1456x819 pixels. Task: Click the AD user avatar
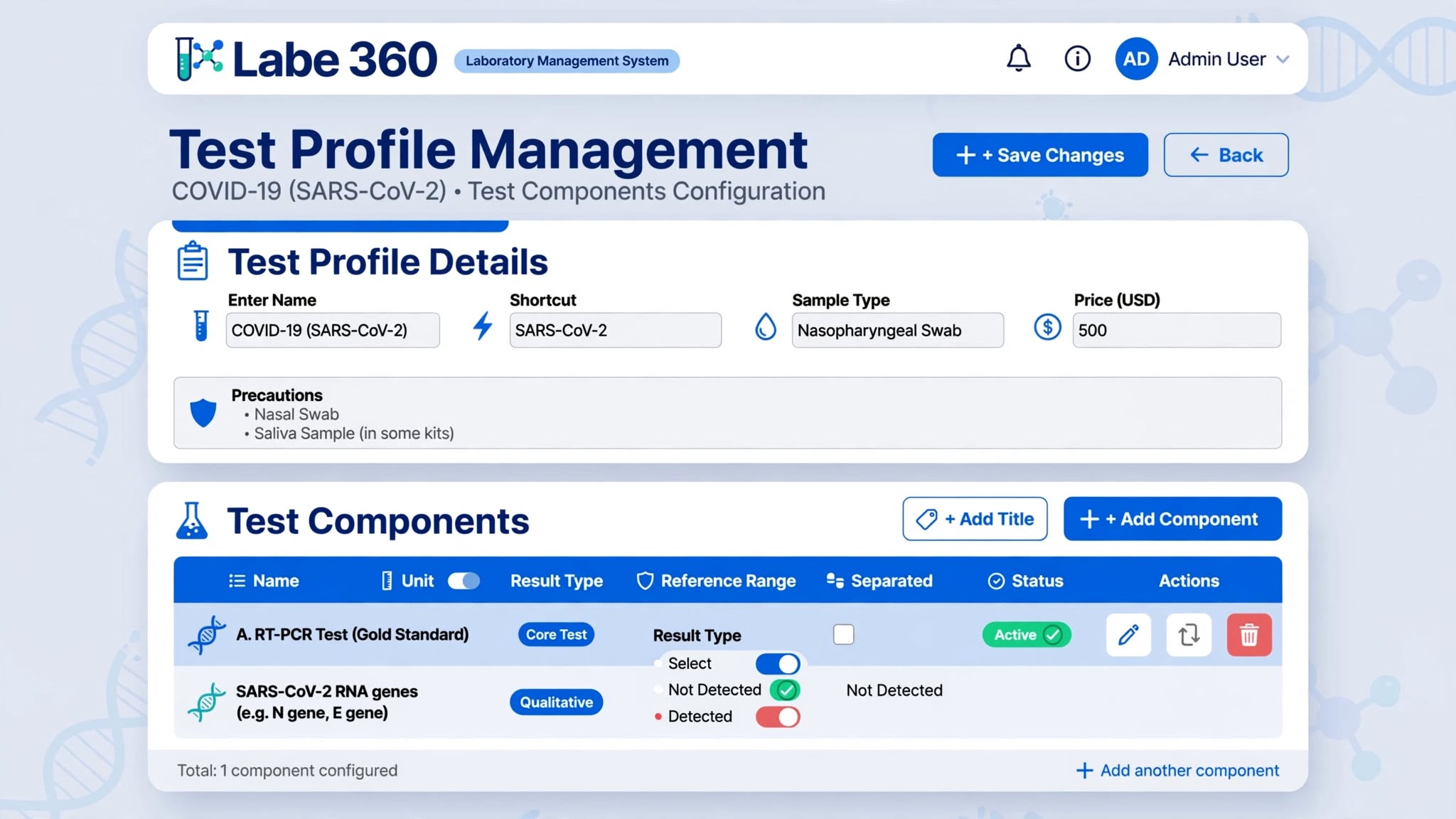tap(1136, 58)
